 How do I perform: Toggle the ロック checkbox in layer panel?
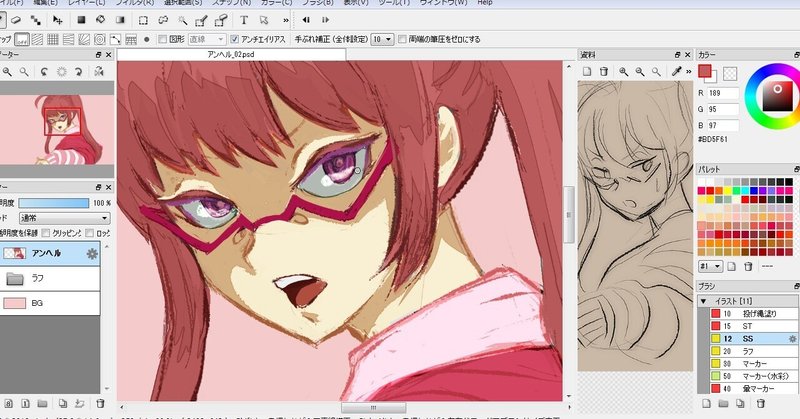(90, 233)
